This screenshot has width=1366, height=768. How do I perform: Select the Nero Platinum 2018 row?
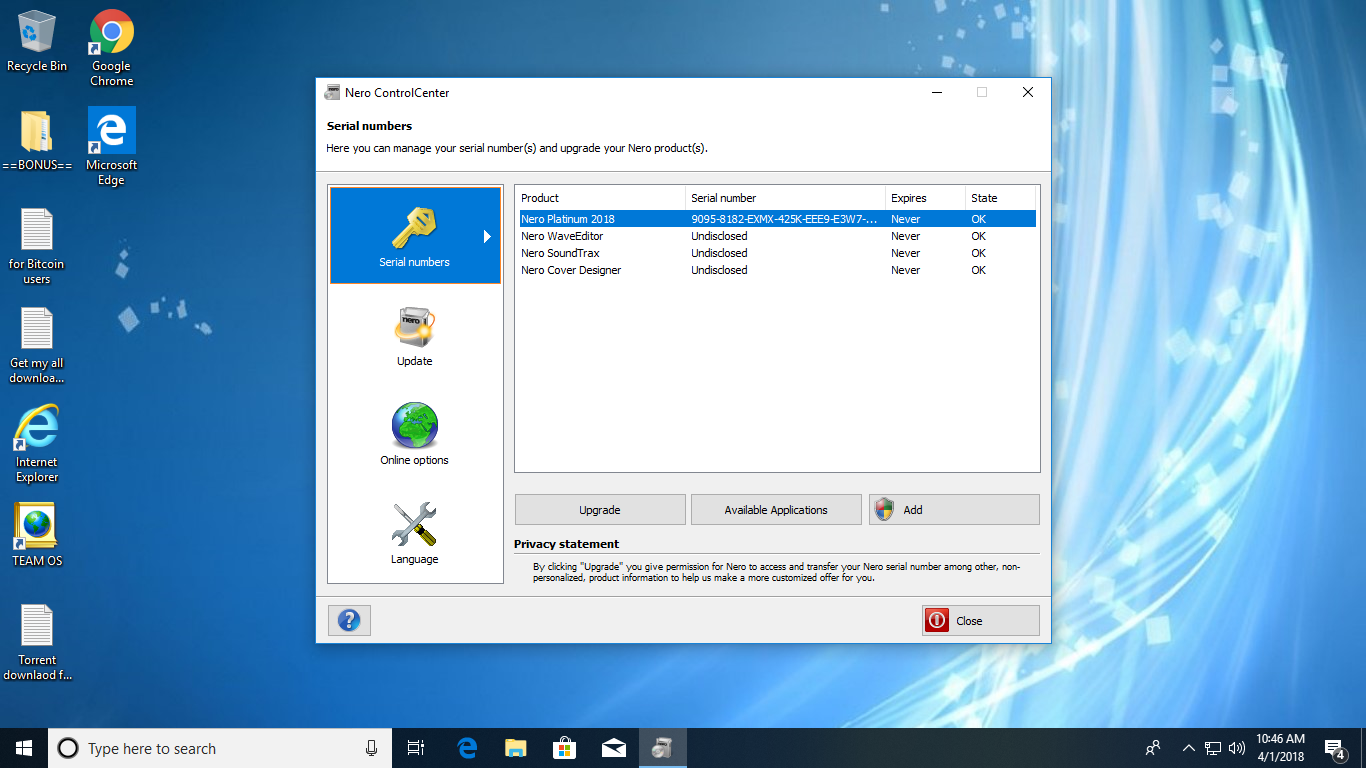click(x=776, y=219)
